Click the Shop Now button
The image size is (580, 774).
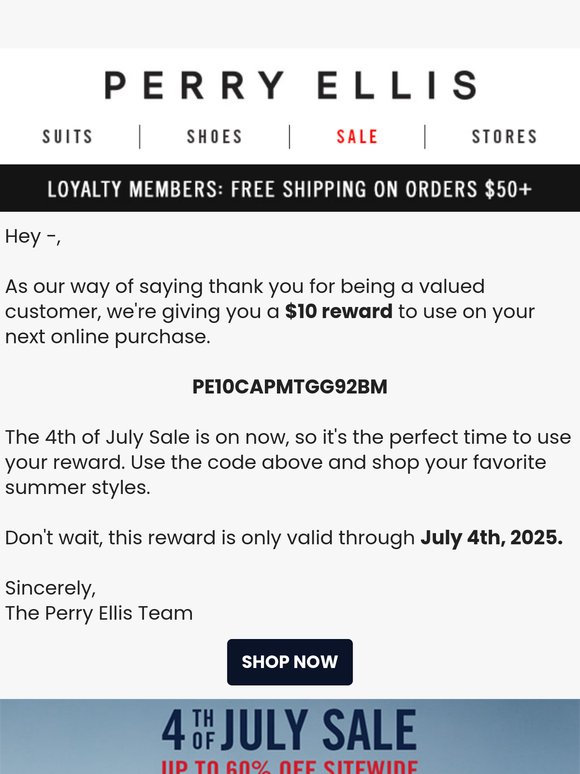tap(290, 662)
